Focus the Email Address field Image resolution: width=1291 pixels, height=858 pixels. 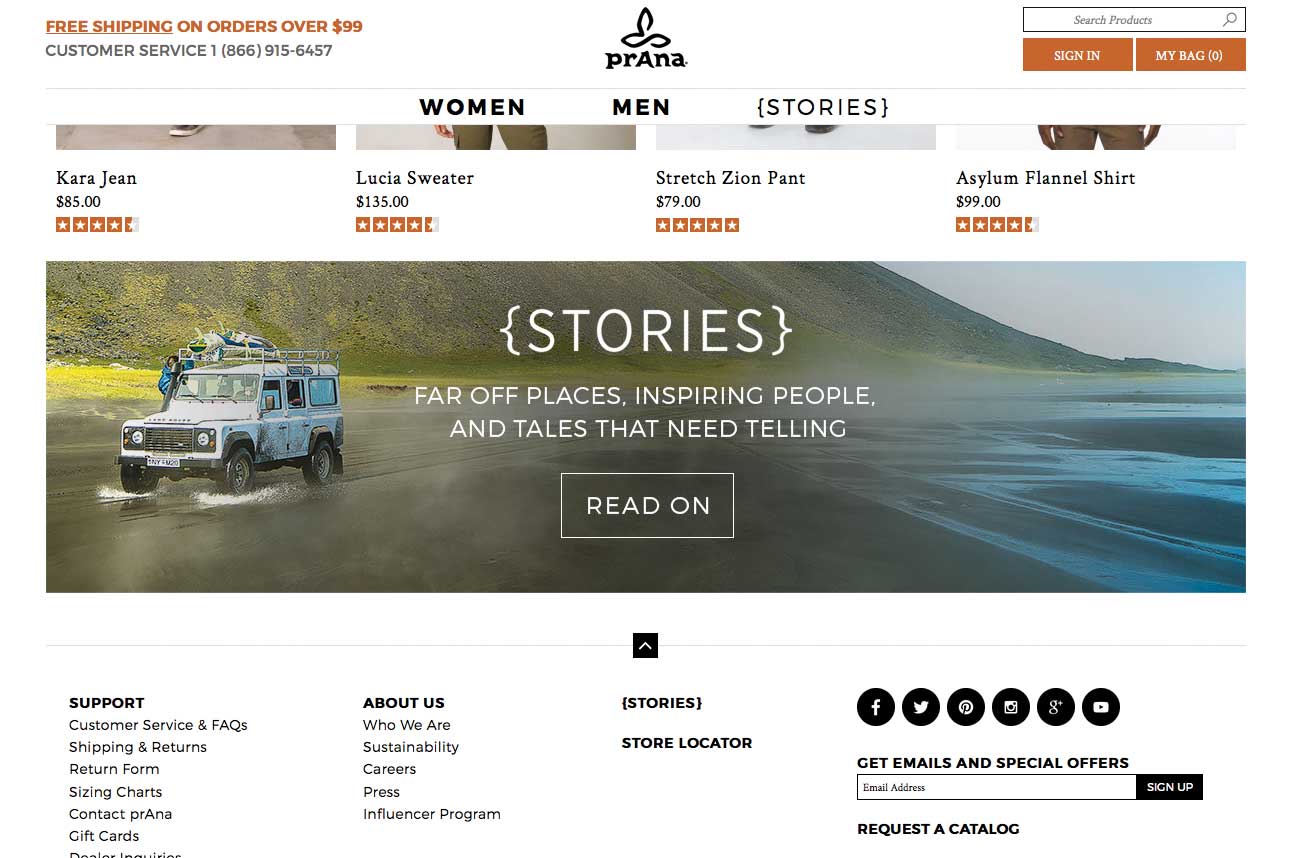996,787
